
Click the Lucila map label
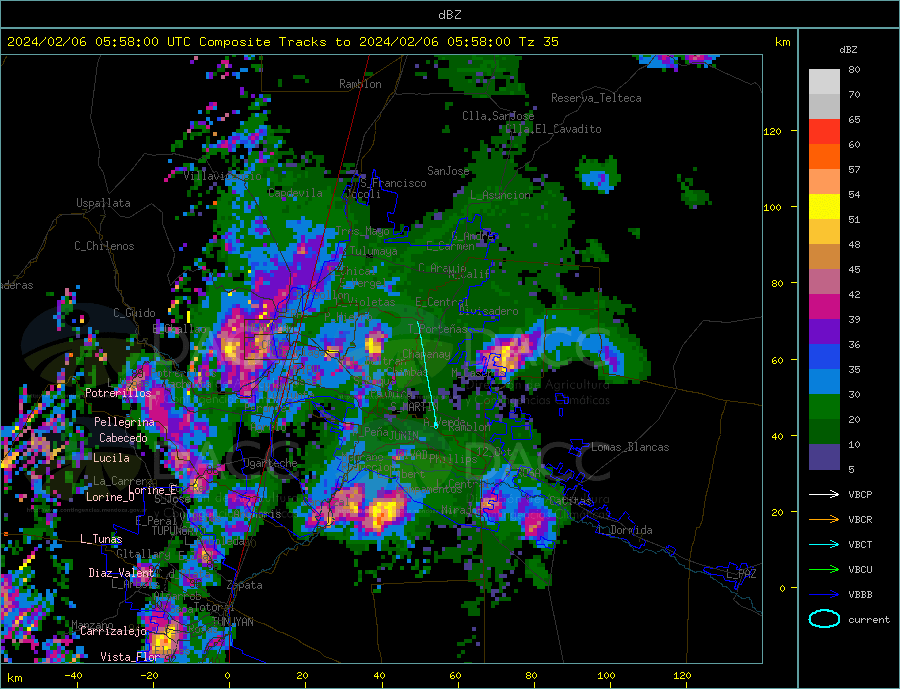click(x=111, y=458)
